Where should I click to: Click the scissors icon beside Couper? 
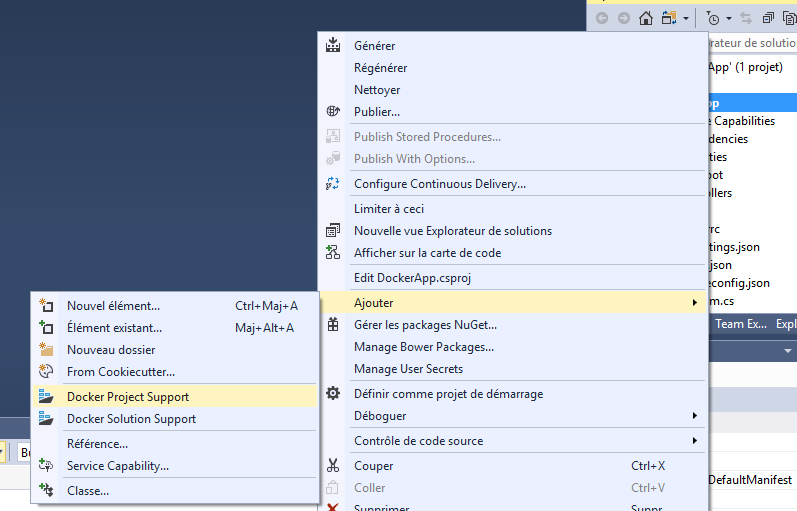333,466
